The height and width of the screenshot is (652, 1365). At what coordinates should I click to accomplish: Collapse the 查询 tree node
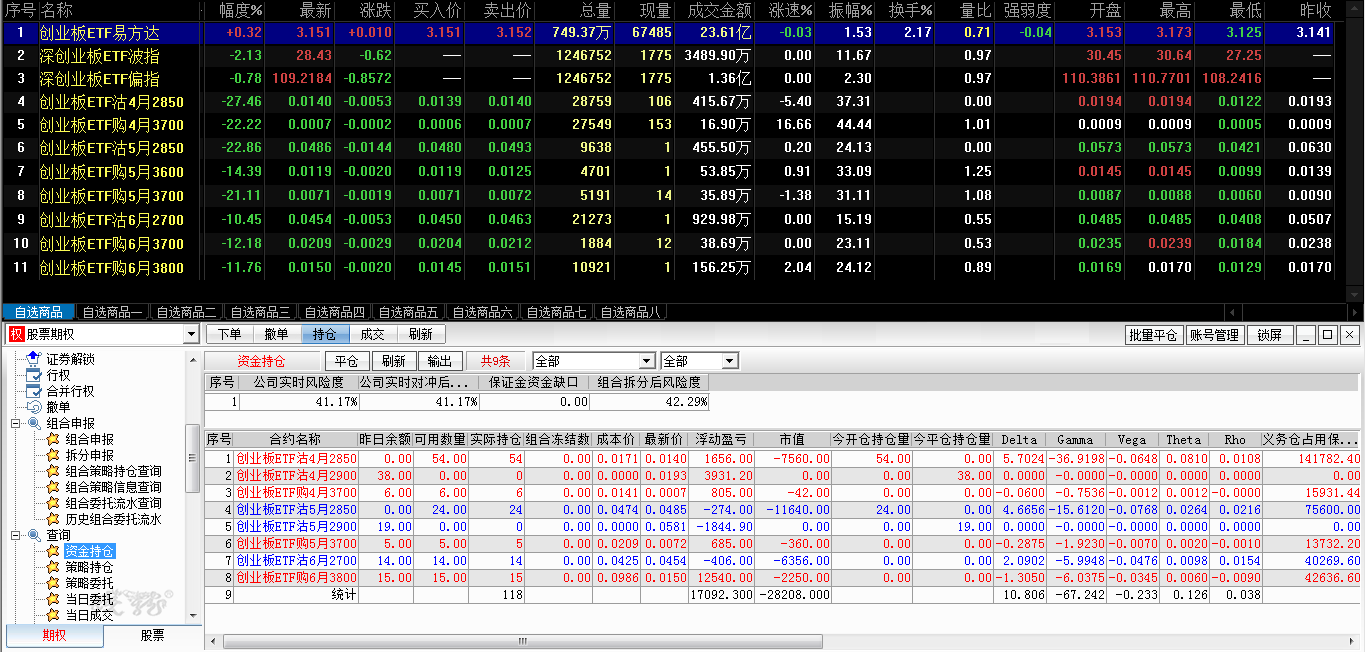16,535
